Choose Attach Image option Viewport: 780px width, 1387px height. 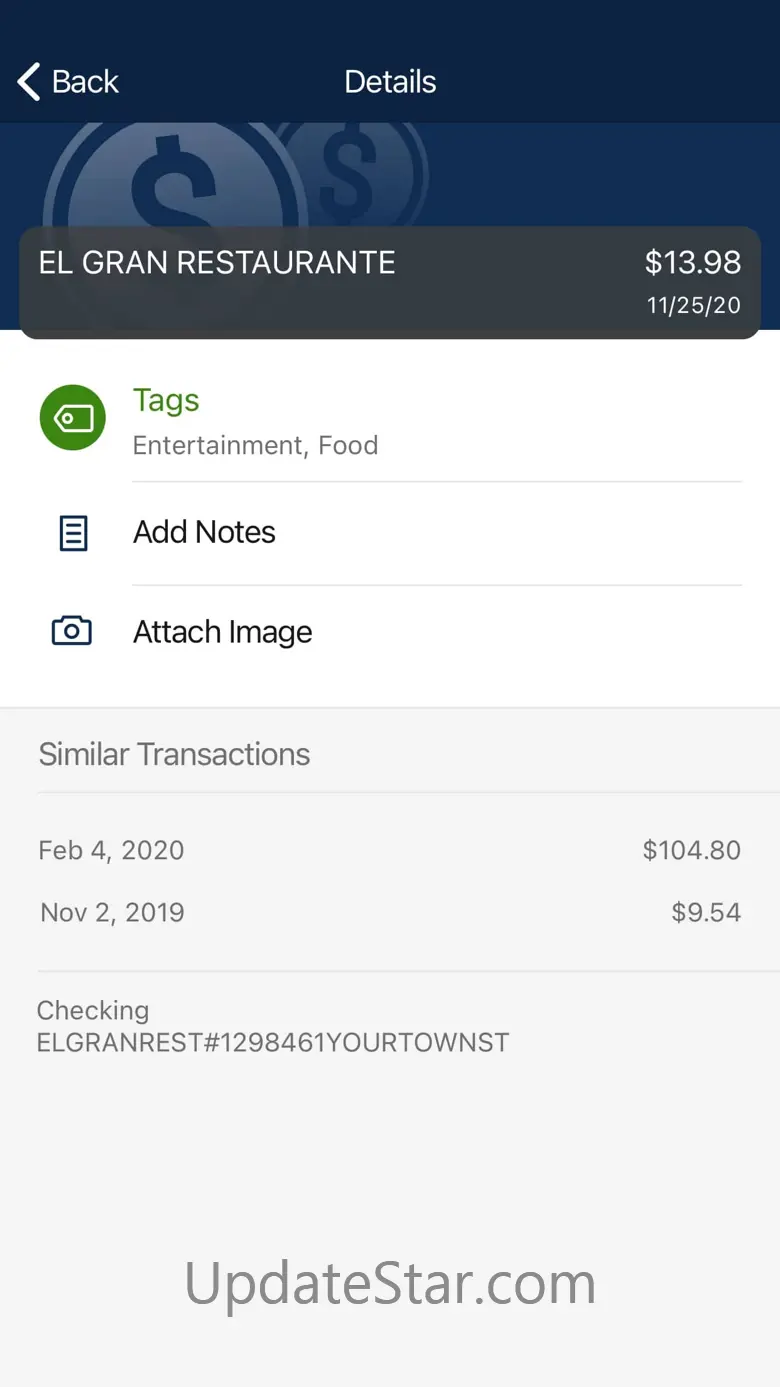[222, 632]
